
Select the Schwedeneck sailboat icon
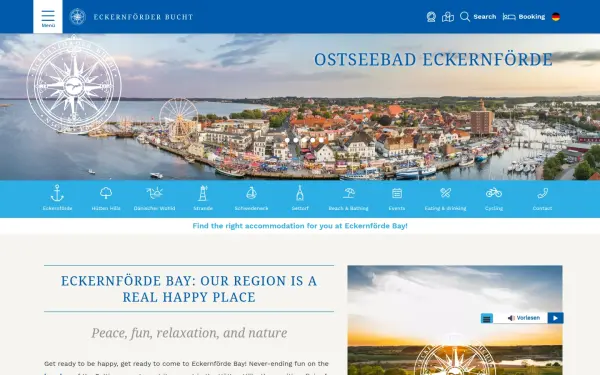coord(251,193)
